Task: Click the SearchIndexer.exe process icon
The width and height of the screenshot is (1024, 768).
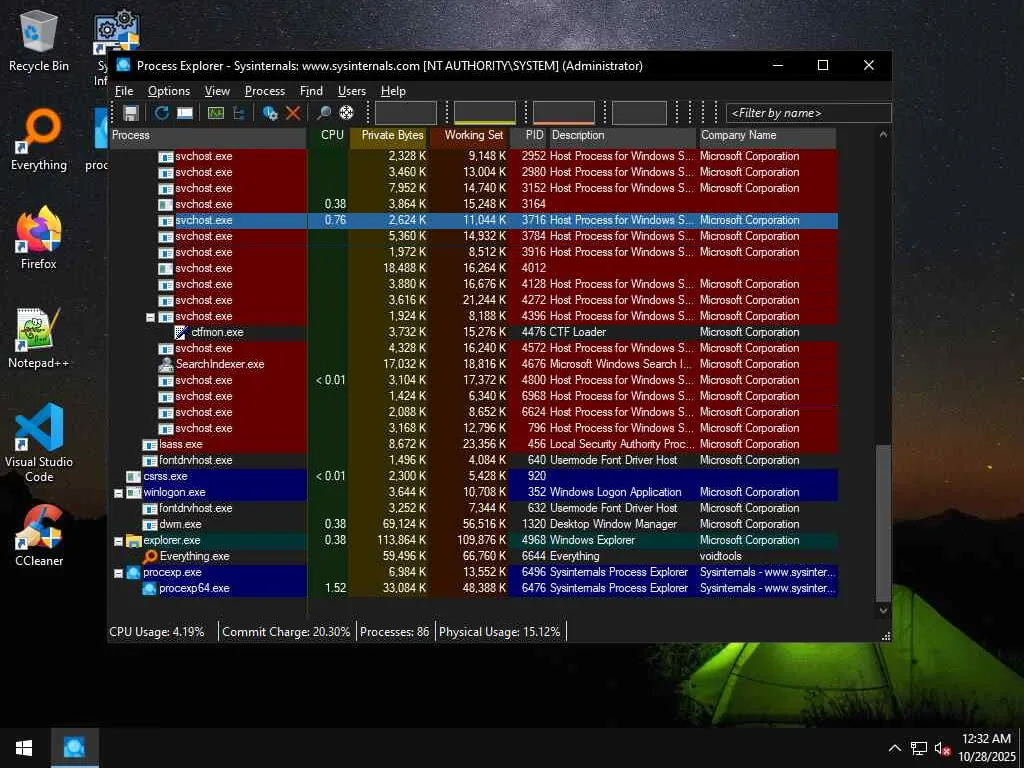Action: pos(166,364)
